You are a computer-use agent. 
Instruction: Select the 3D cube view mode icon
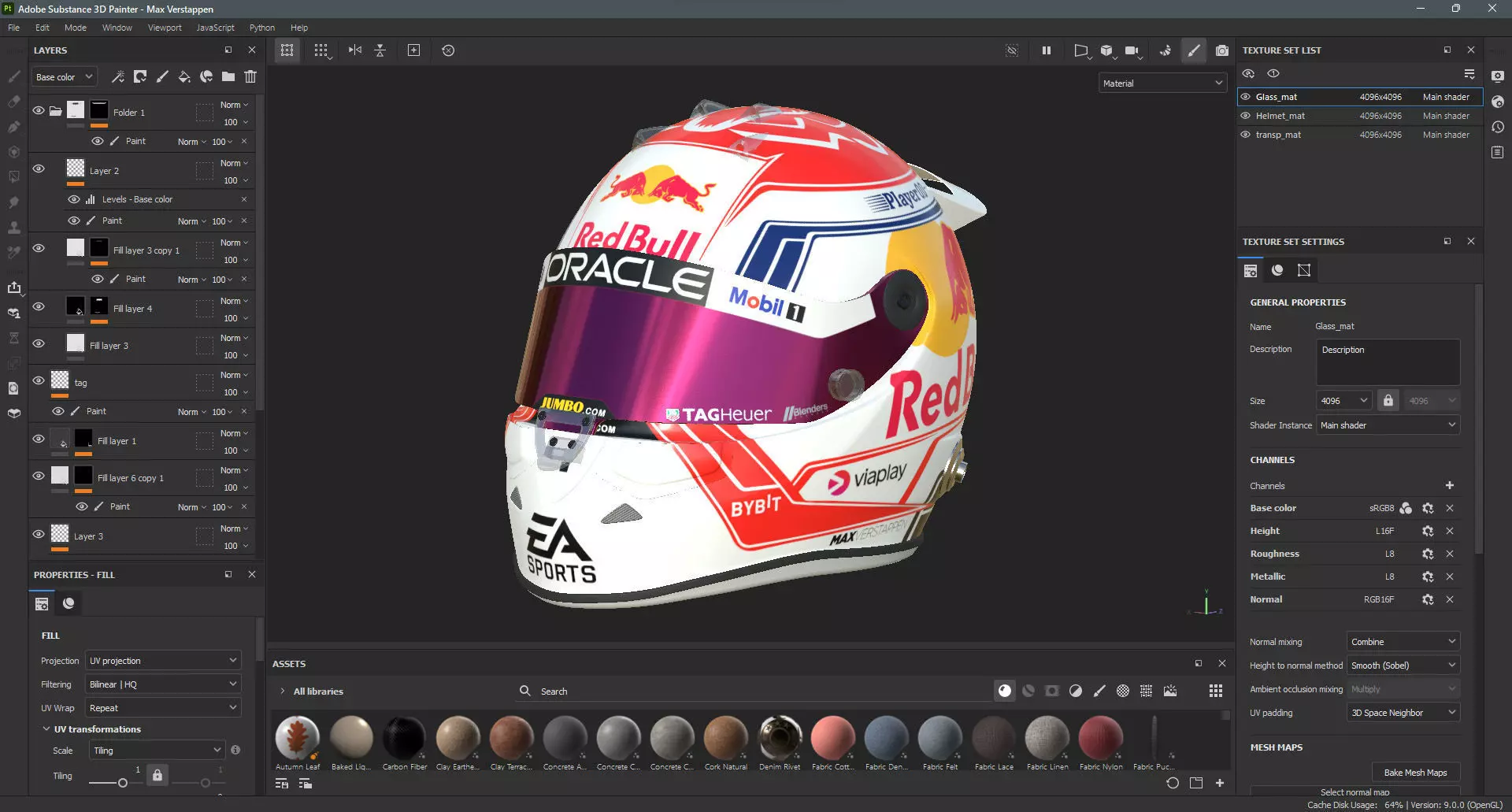(1106, 50)
